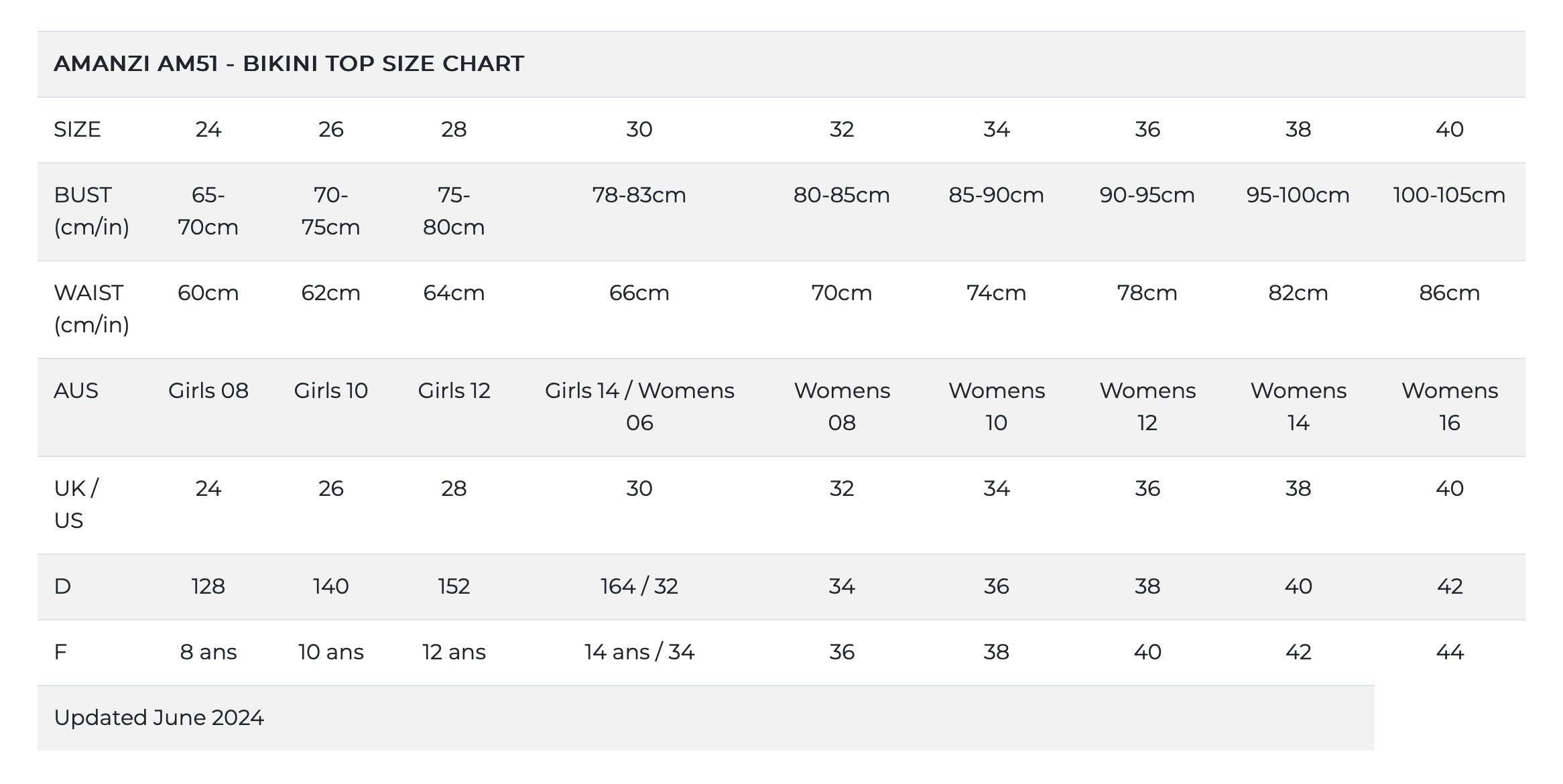1563x784 pixels.
Task: Click the "128" value in the D row
Action: [x=208, y=586]
